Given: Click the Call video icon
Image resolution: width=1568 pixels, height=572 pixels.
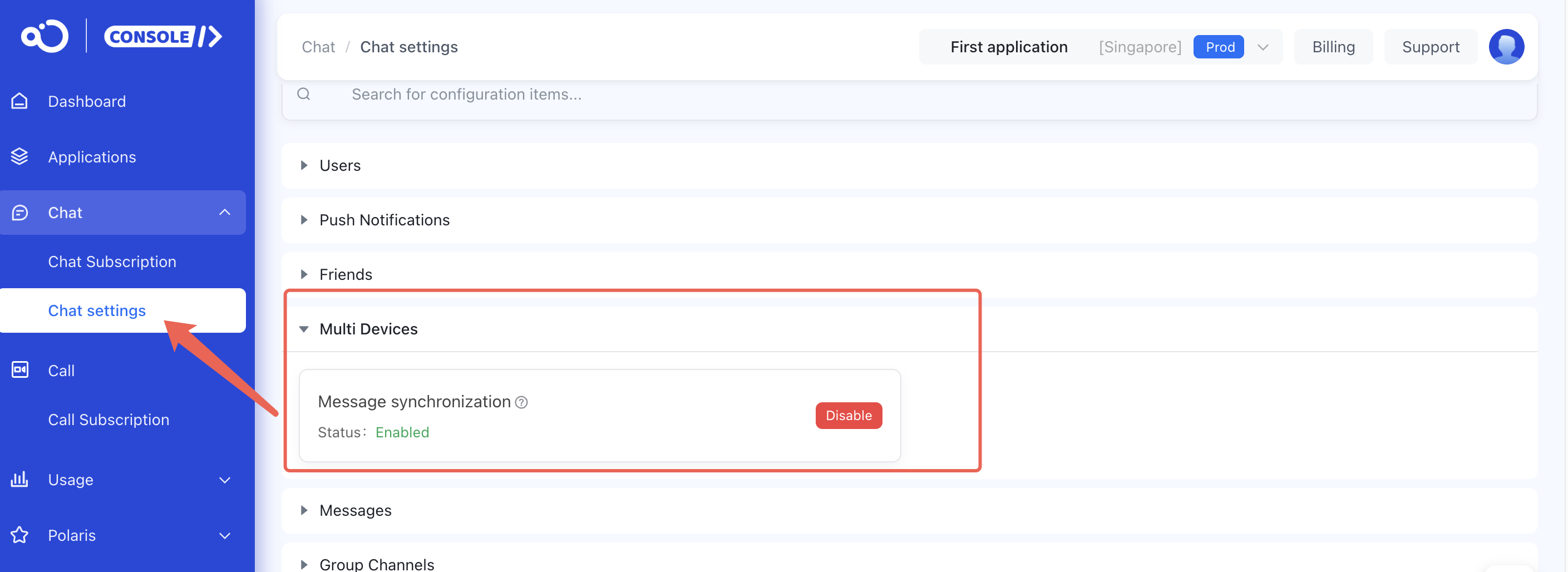Looking at the screenshot, I should [x=19, y=369].
